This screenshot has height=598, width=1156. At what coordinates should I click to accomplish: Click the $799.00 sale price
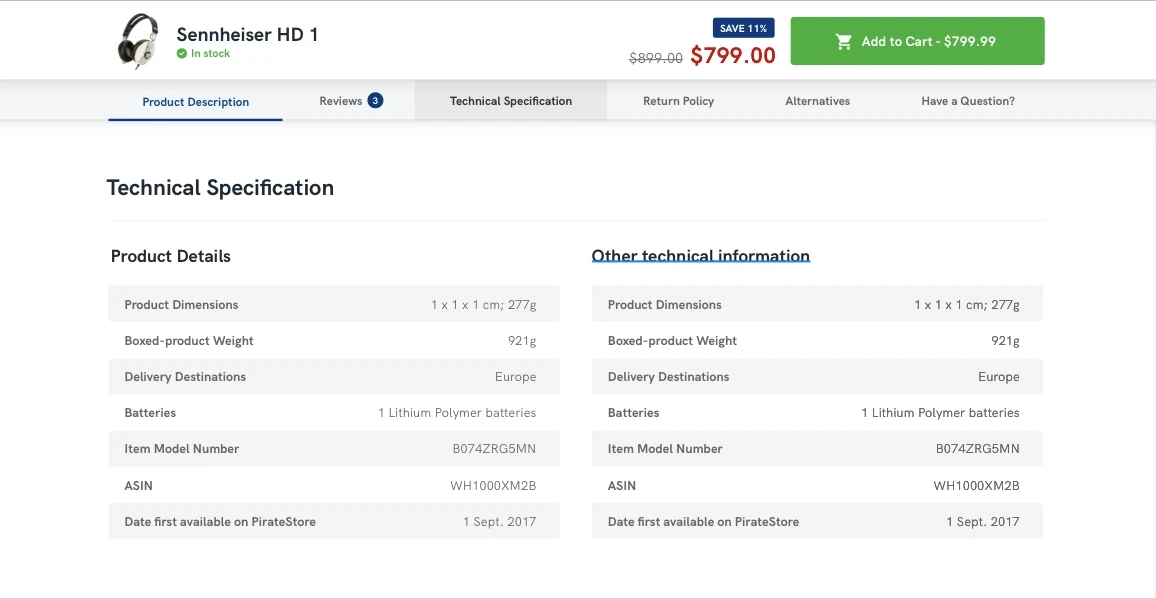(733, 56)
